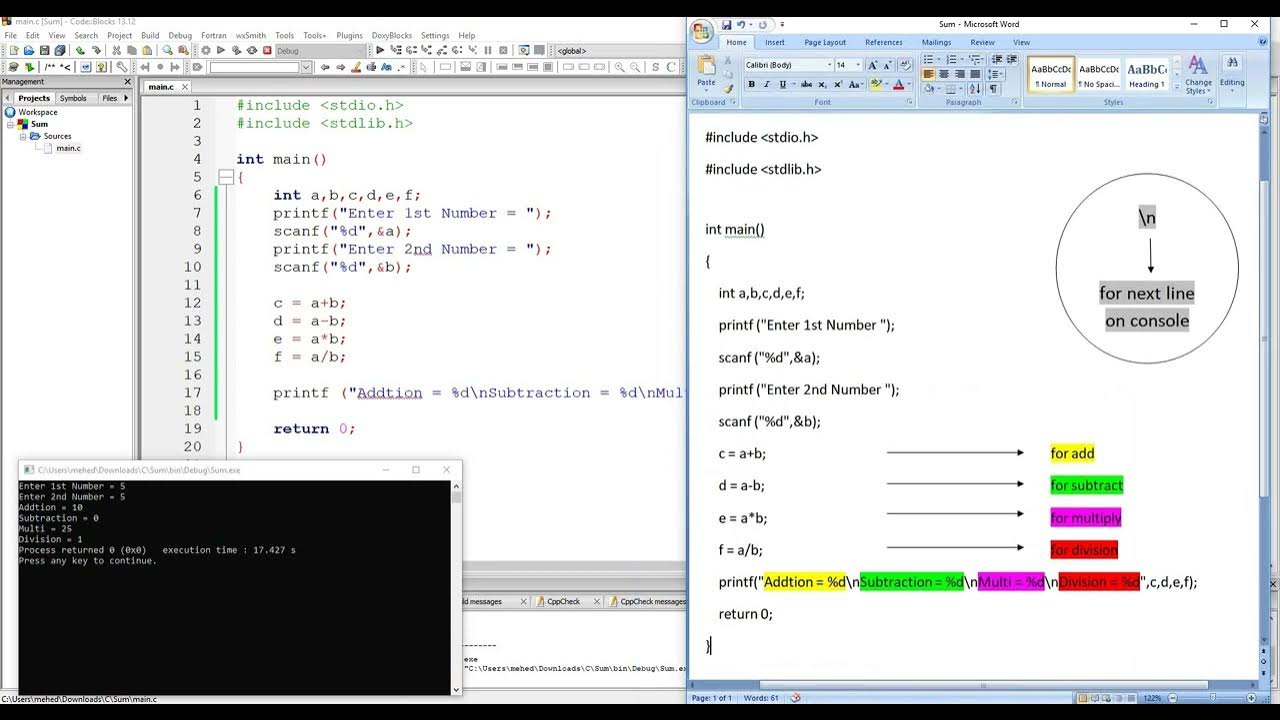Click the Build gear icon in Code::Blocks
Image resolution: width=1280 pixels, height=720 pixels.
coord(206,50)
